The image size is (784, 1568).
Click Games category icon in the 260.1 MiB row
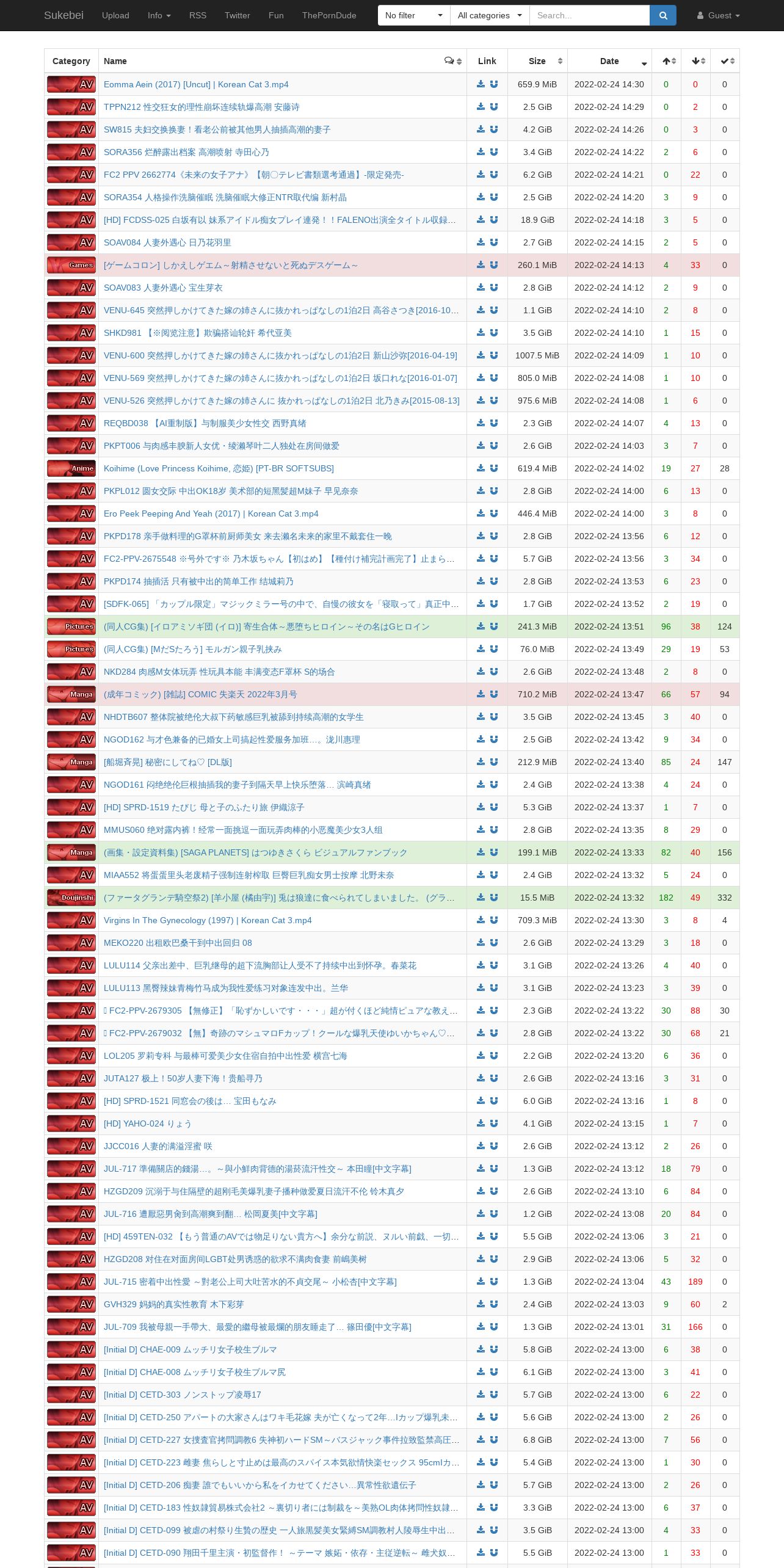point(71,265)
